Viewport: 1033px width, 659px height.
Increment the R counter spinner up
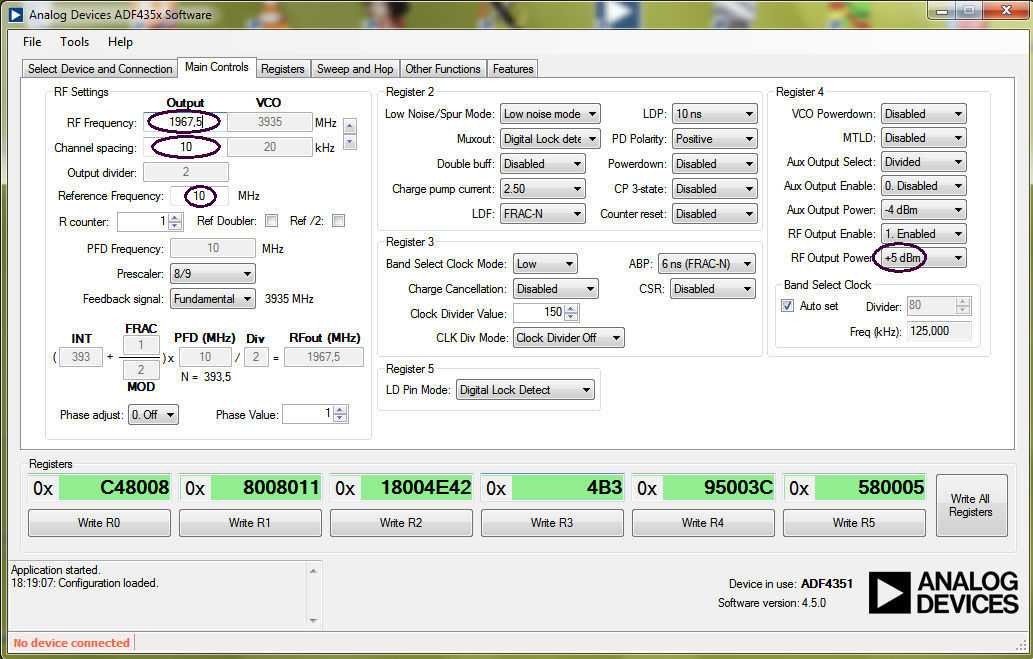coord(175,217)
